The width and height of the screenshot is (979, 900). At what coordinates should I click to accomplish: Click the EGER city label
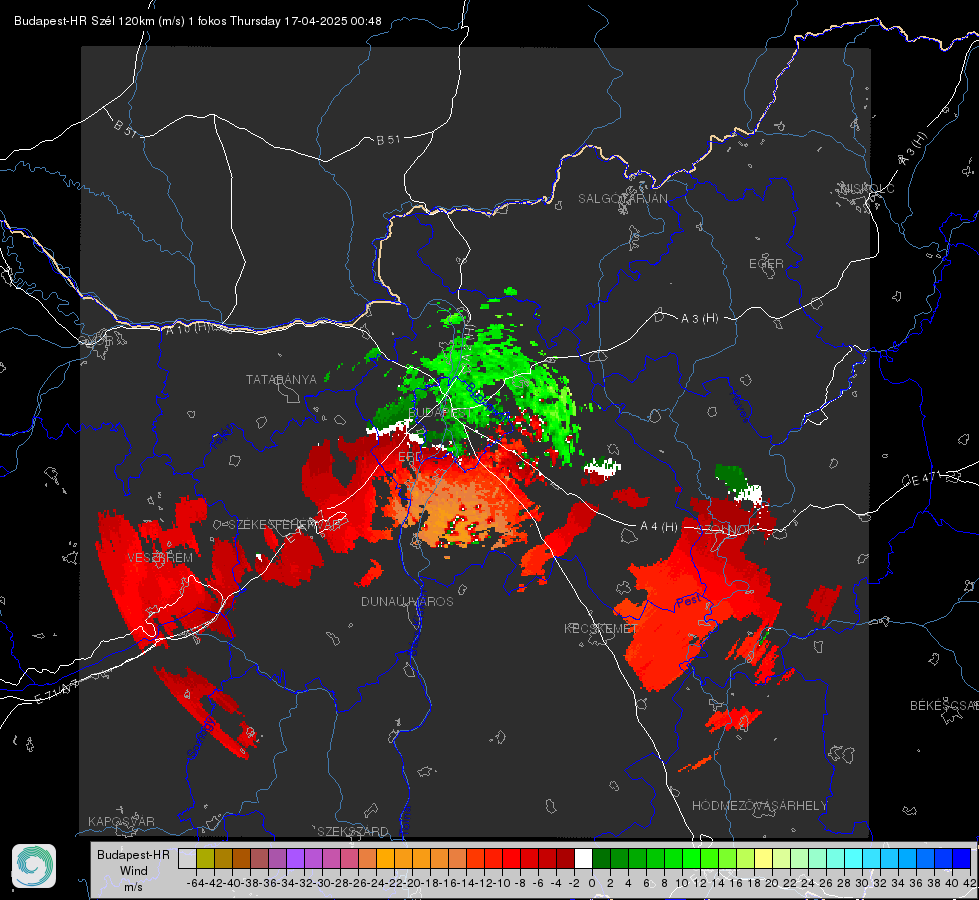tap(766, 264)
